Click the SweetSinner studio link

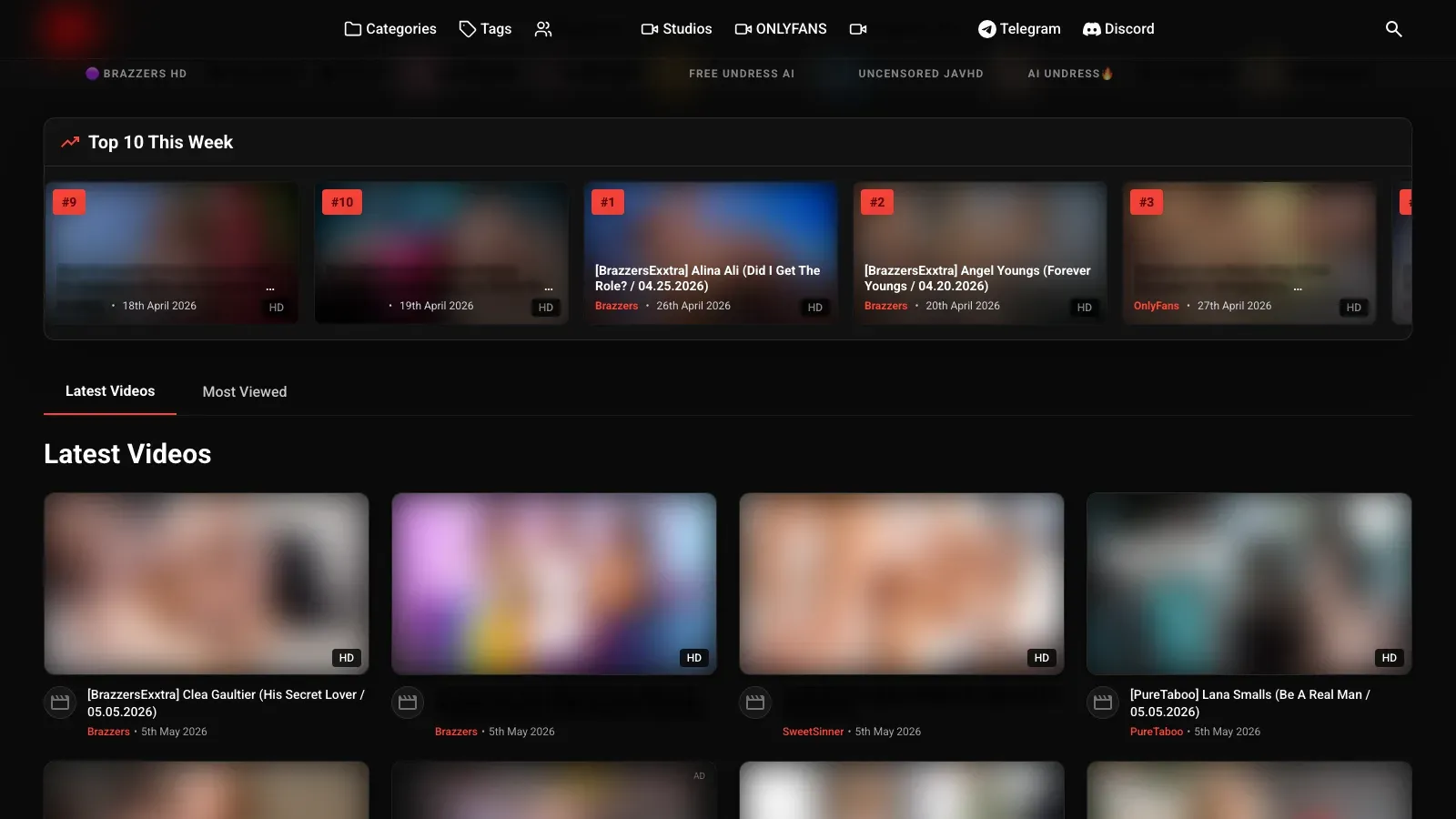pos(814,732)
